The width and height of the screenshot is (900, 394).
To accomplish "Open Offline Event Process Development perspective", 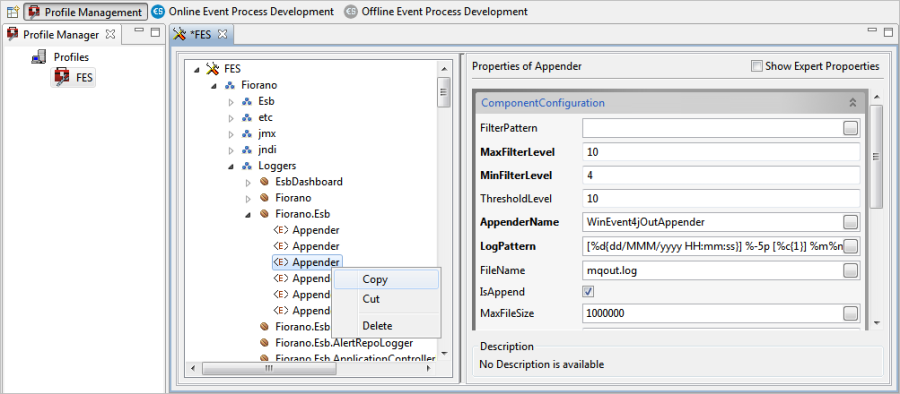I will point(436,11).
